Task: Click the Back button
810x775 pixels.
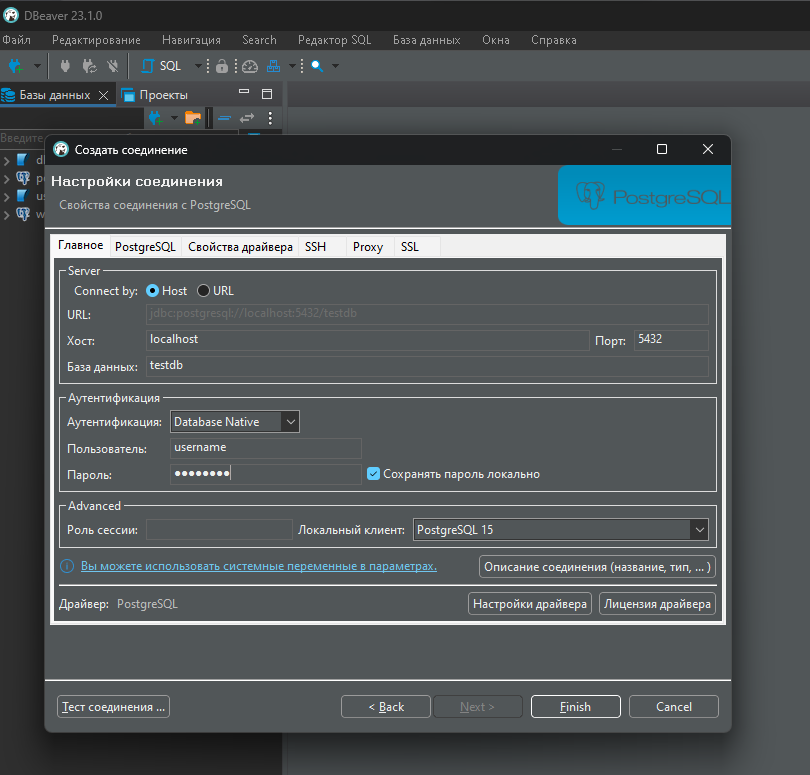Action: click(386, 706)
